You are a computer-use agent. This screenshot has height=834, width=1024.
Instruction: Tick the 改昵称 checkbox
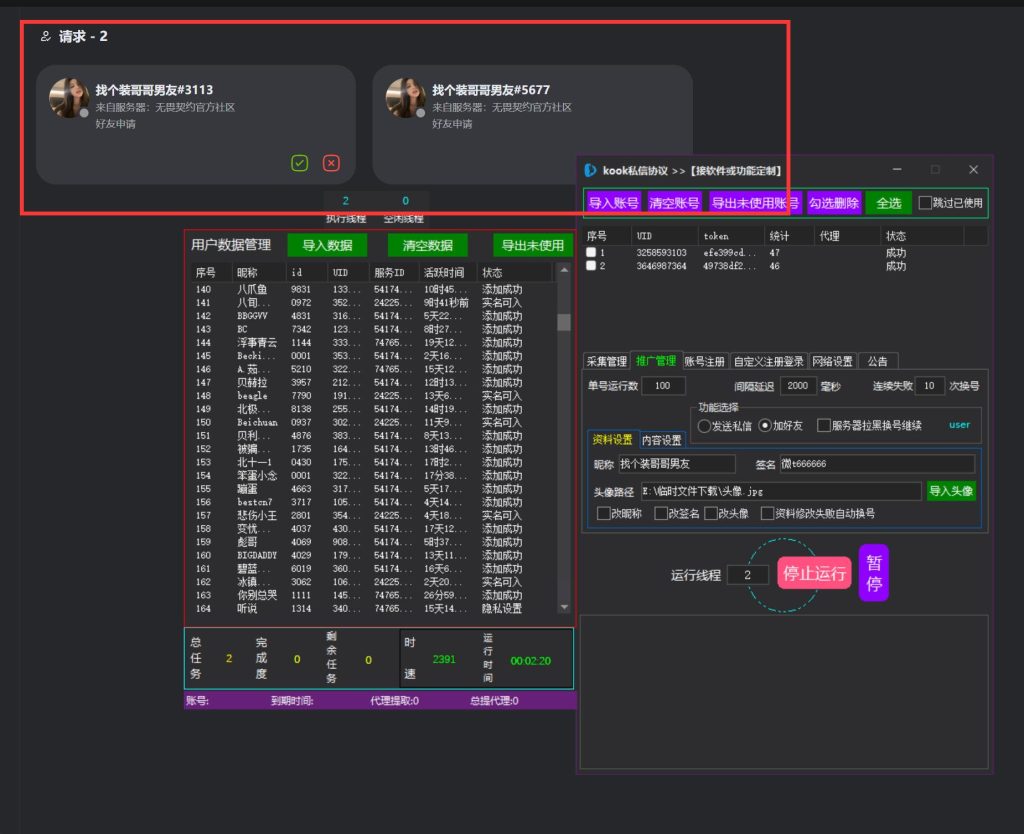[604, 513]
